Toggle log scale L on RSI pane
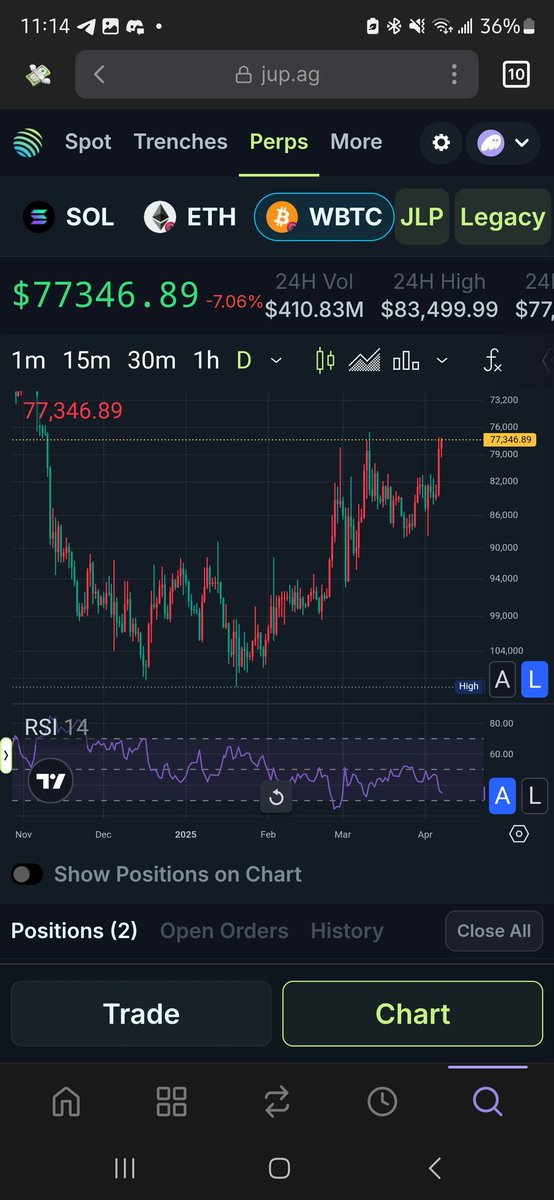The image size is (554, 1200). click(534, 796)
